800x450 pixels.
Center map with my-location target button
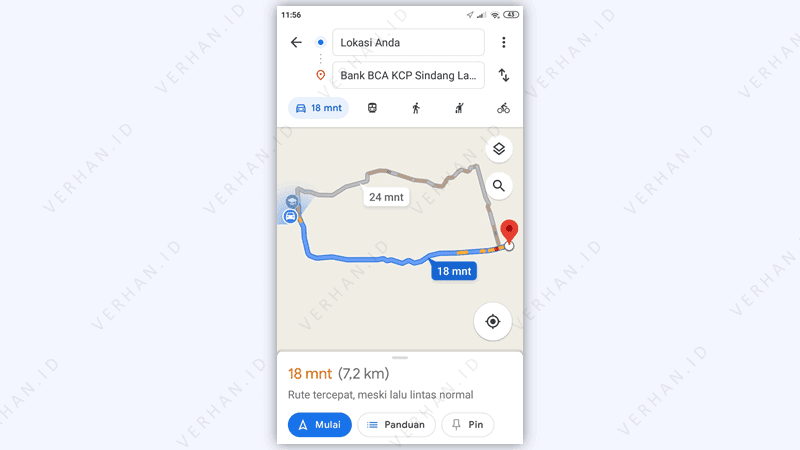492,321
